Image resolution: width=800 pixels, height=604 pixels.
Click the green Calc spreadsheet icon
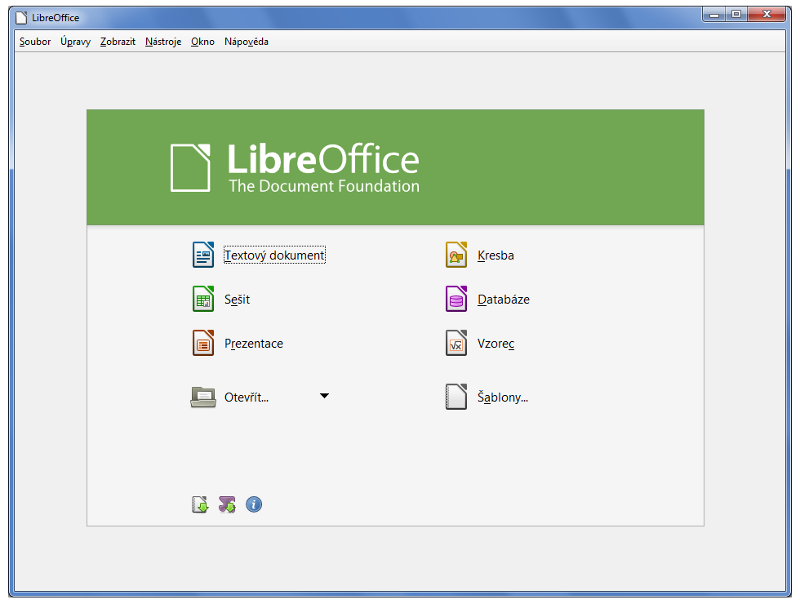(x=203, y=299)
